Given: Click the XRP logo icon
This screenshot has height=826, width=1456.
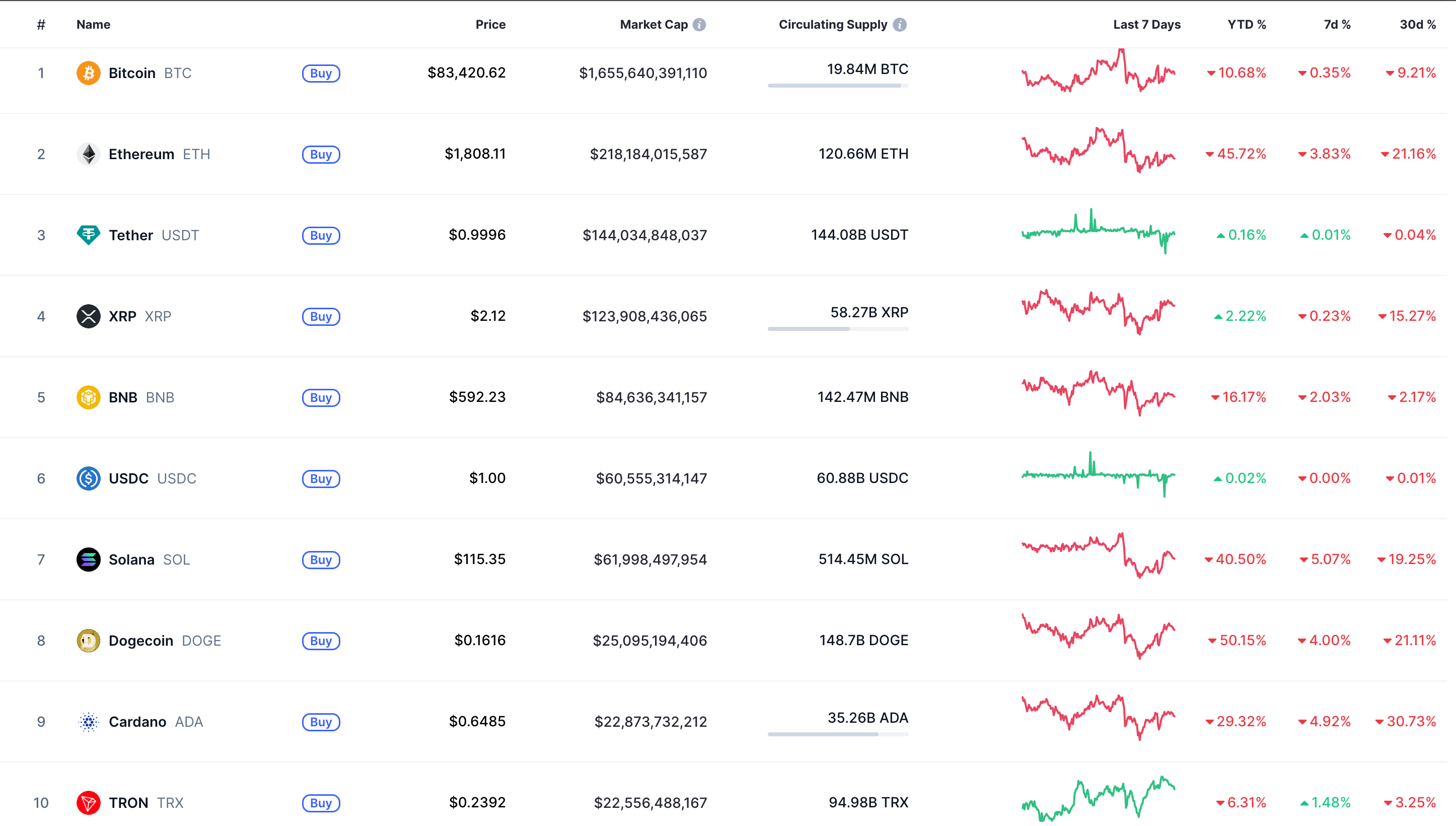Looking at the screenshot, I should click(x=89, y=317).
